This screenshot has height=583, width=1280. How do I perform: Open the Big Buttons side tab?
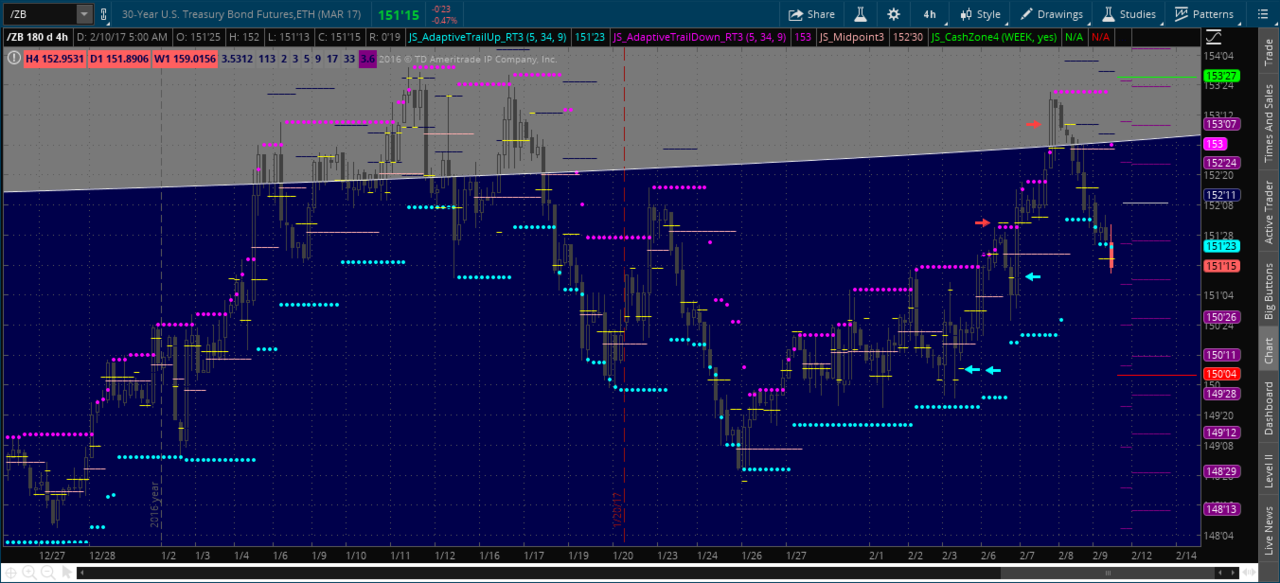pos(1268,292)
